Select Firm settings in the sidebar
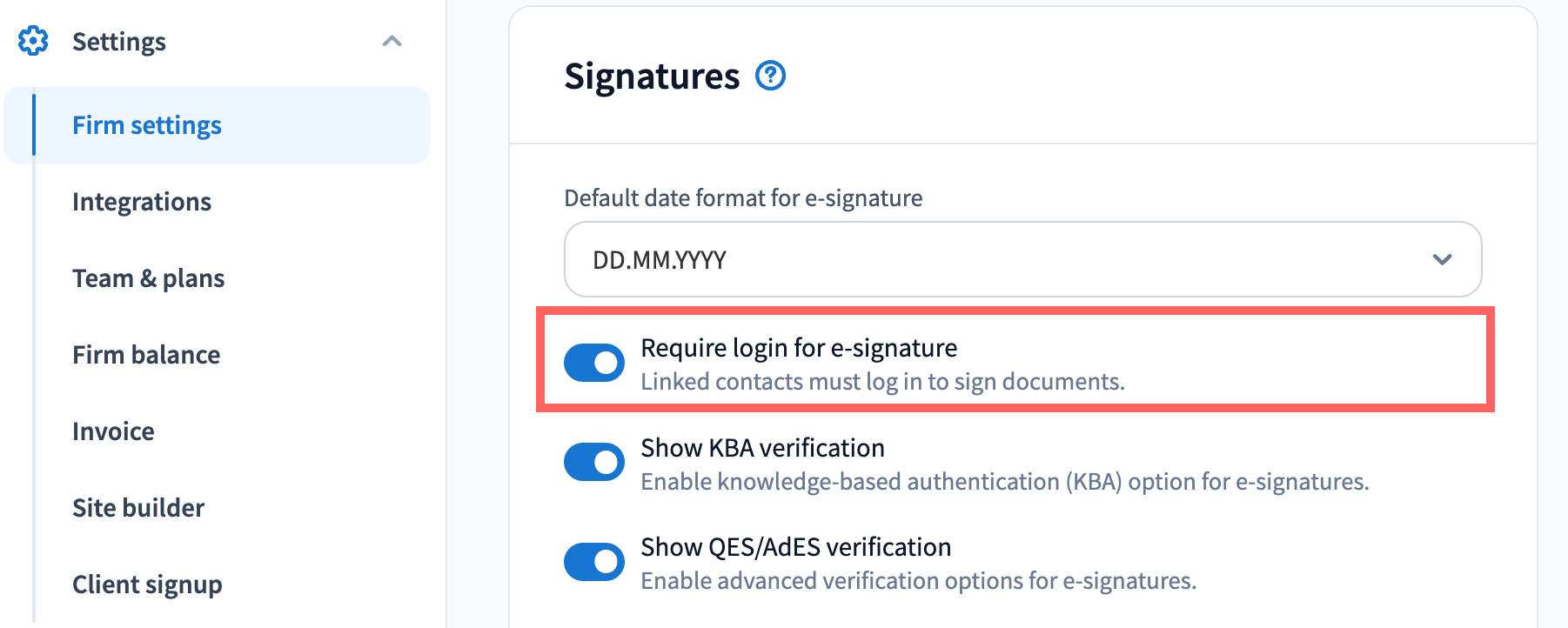 point(147,125)
